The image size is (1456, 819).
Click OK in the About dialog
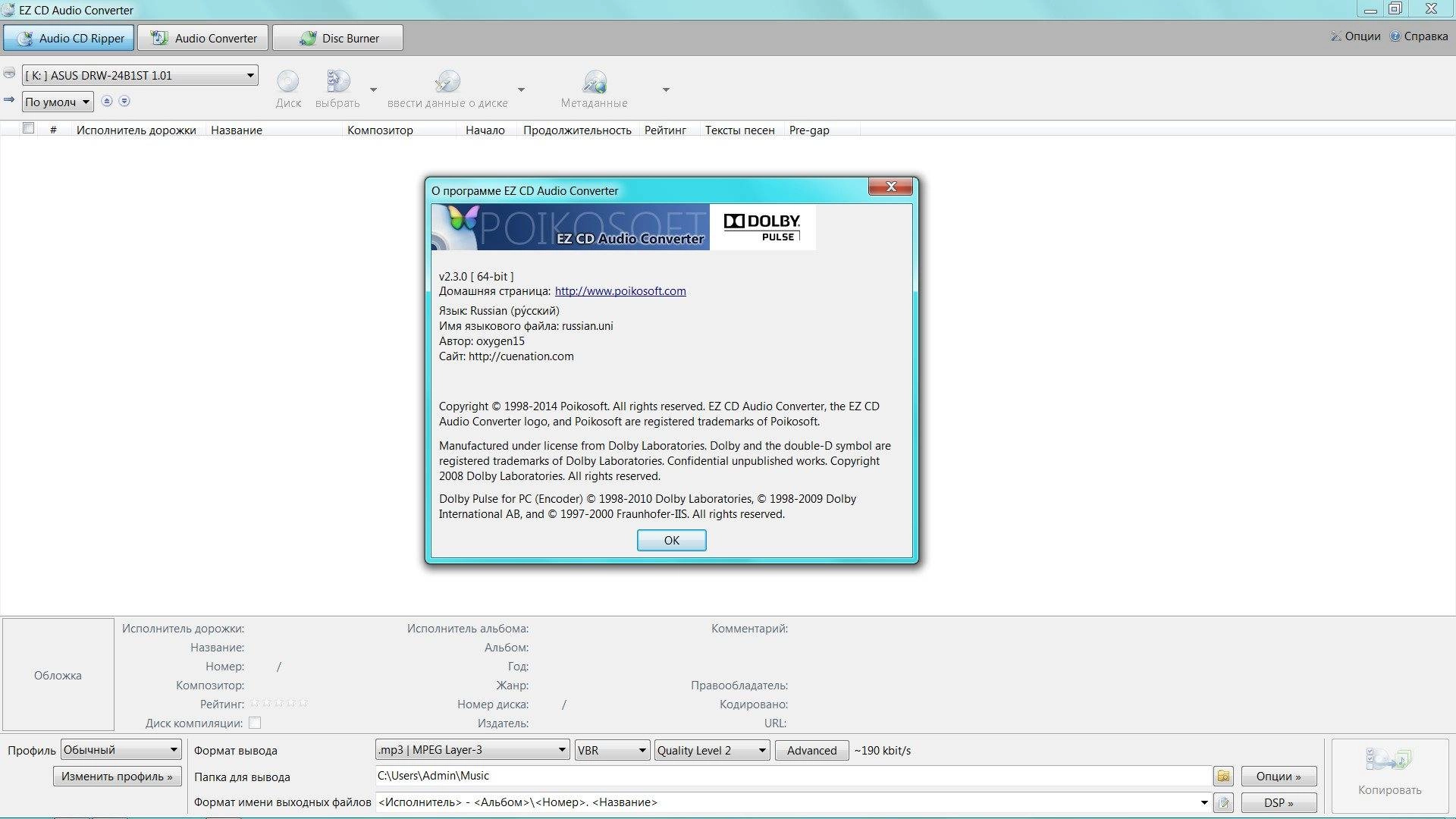[671, 540]
